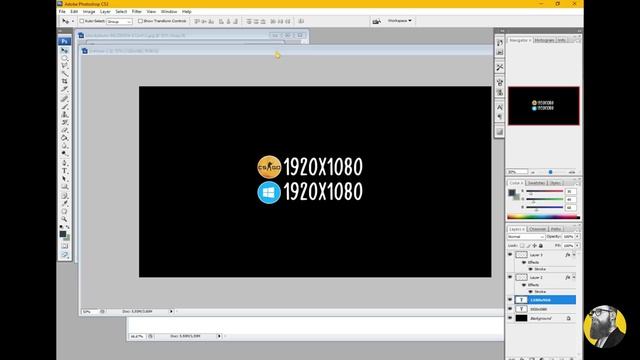Collapse Layer 2 effects arrow
The width and height of the screenshot is (640, 360).
coord(574,278)
